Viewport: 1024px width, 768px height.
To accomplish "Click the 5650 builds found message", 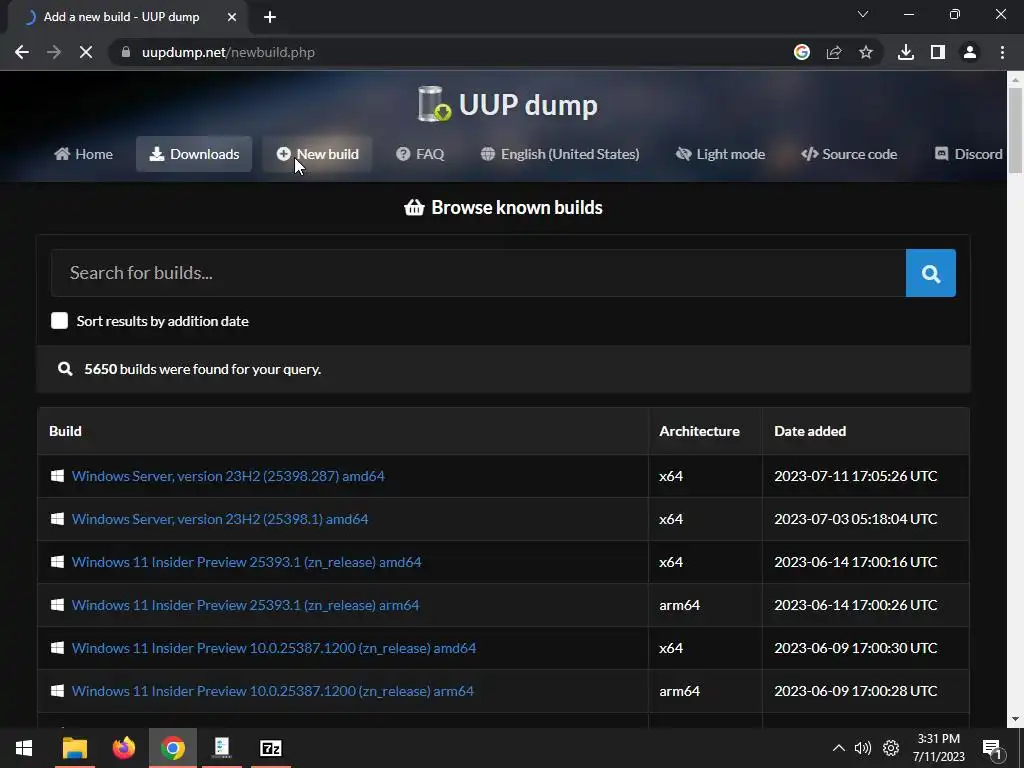I will pos(202,369).
